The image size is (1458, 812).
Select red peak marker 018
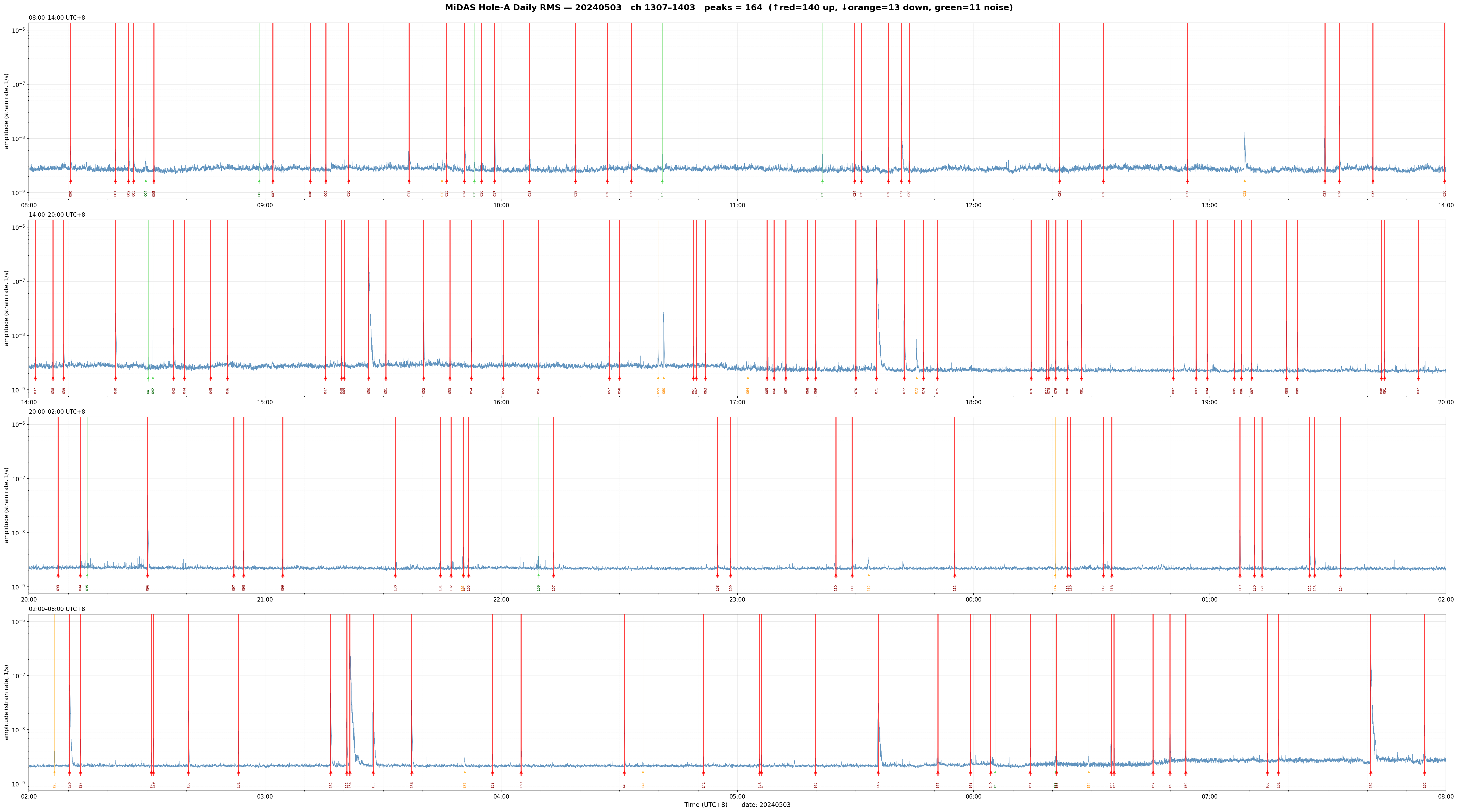530,181
